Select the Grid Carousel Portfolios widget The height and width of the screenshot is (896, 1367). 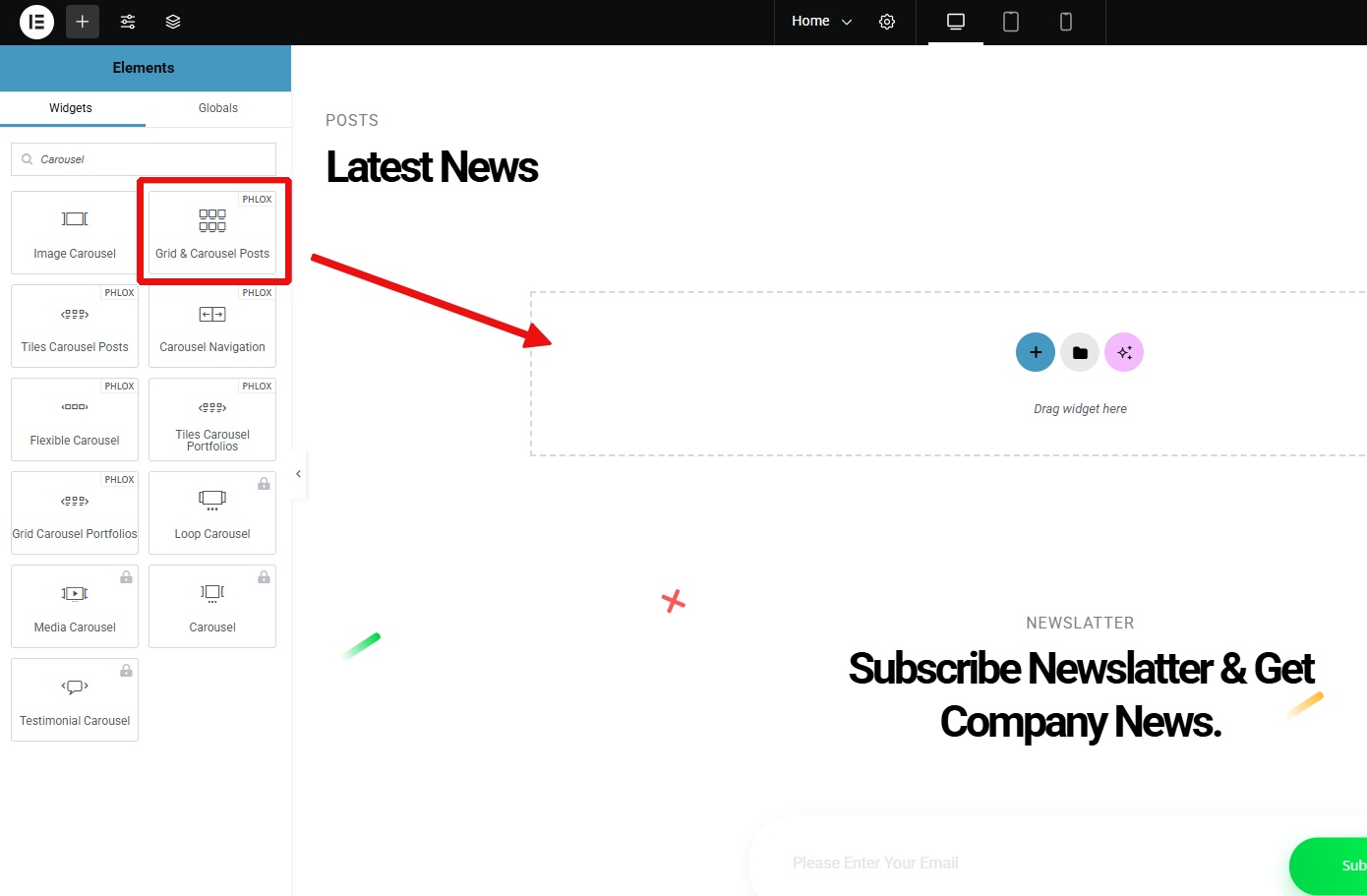(75, 513)
